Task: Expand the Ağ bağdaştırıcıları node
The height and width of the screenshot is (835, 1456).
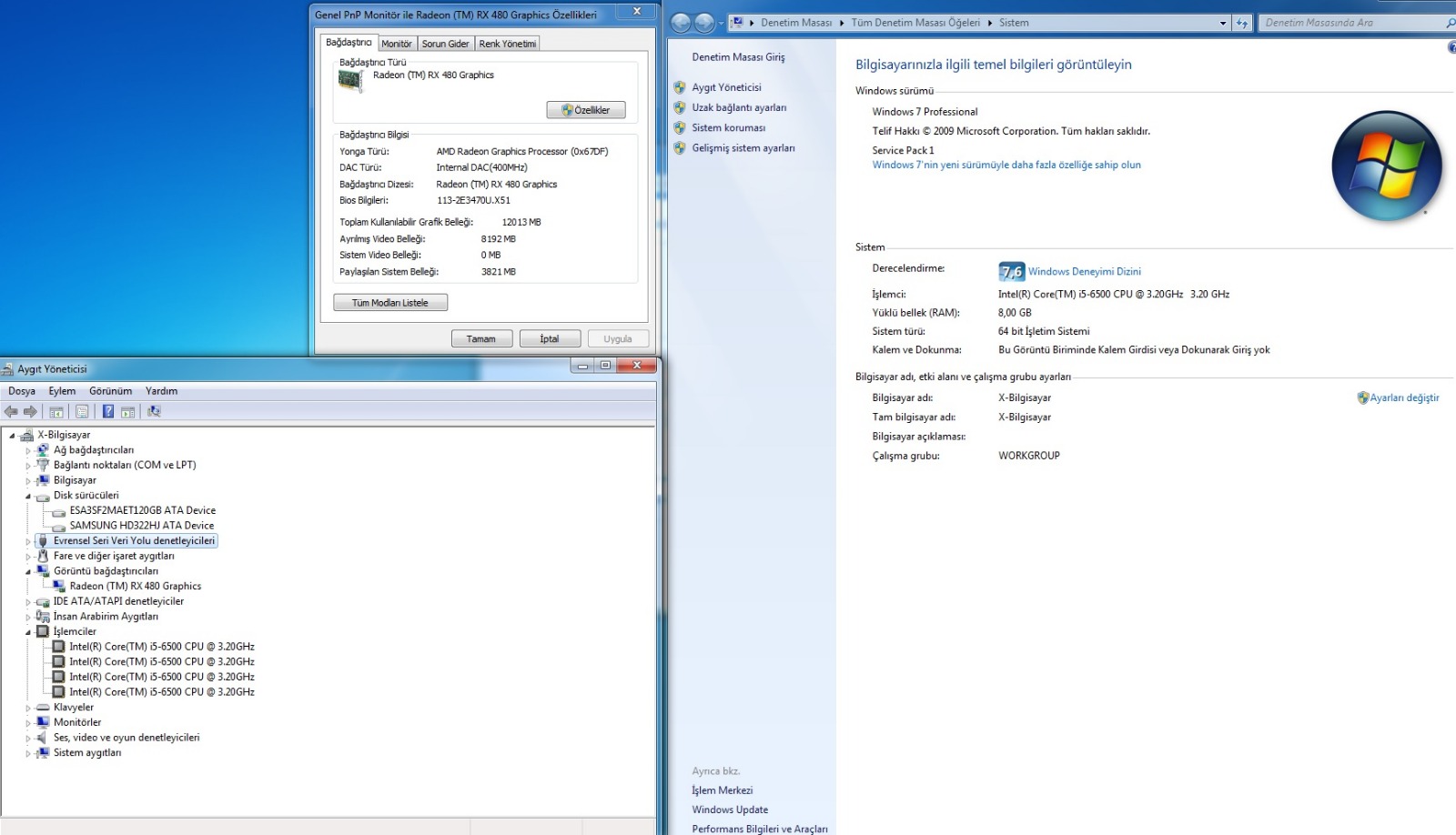Action: tap(28, 450)
